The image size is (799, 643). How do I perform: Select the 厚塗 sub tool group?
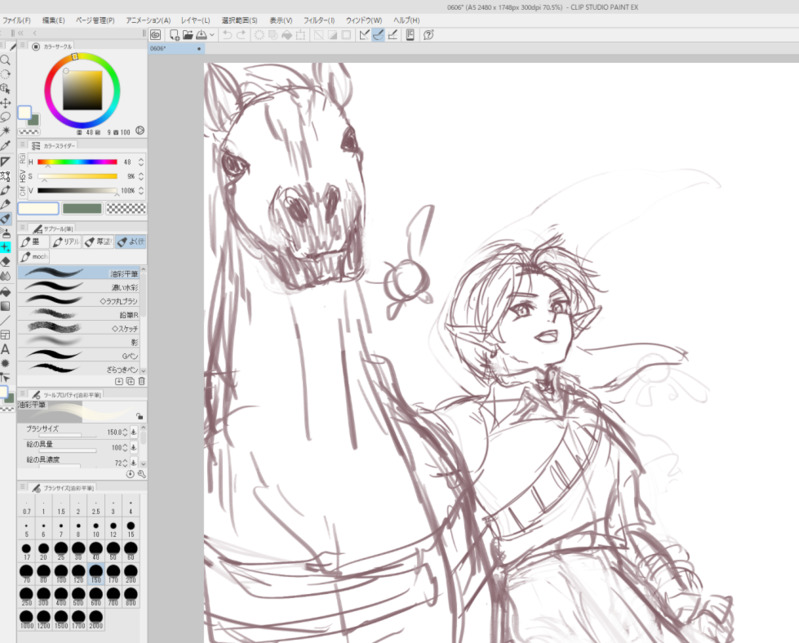[x=98, y=242]
